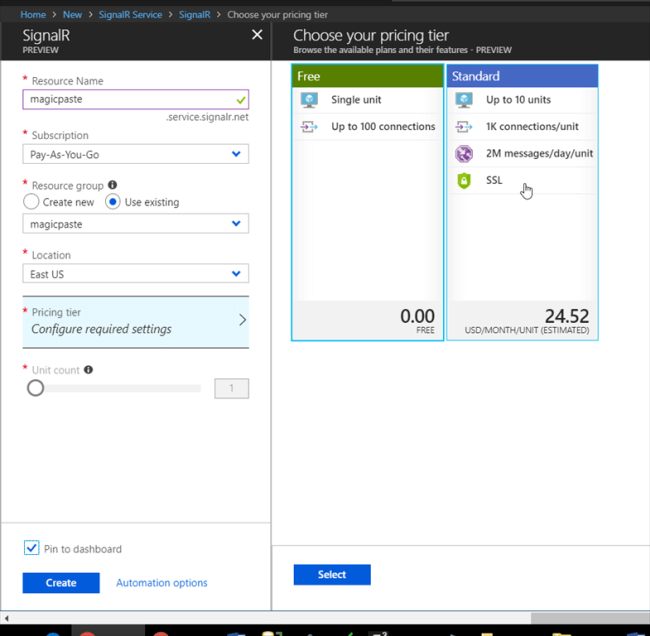Click the Unit count slider handle
This screenshot has width=650, height=636.
coord(36,388)
